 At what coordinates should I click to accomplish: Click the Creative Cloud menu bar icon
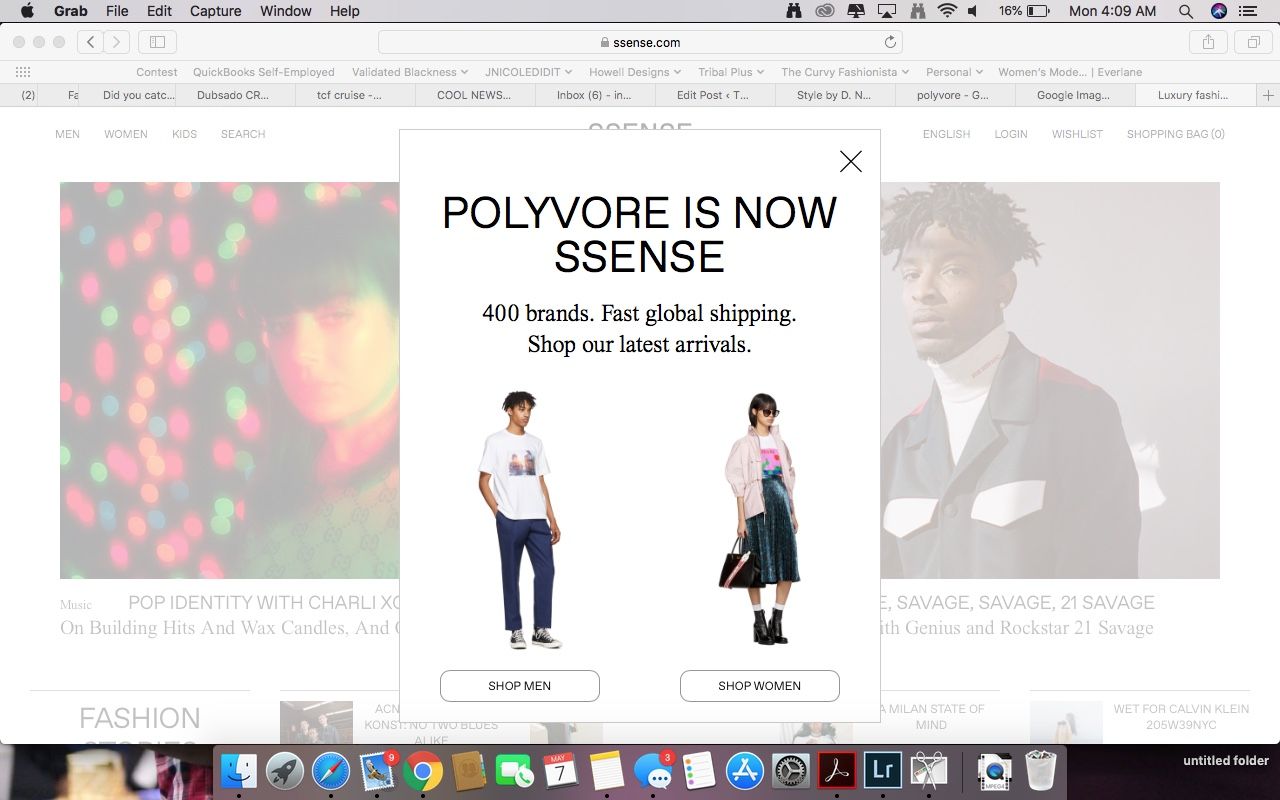pyautogui.click(x=825, y=11)
